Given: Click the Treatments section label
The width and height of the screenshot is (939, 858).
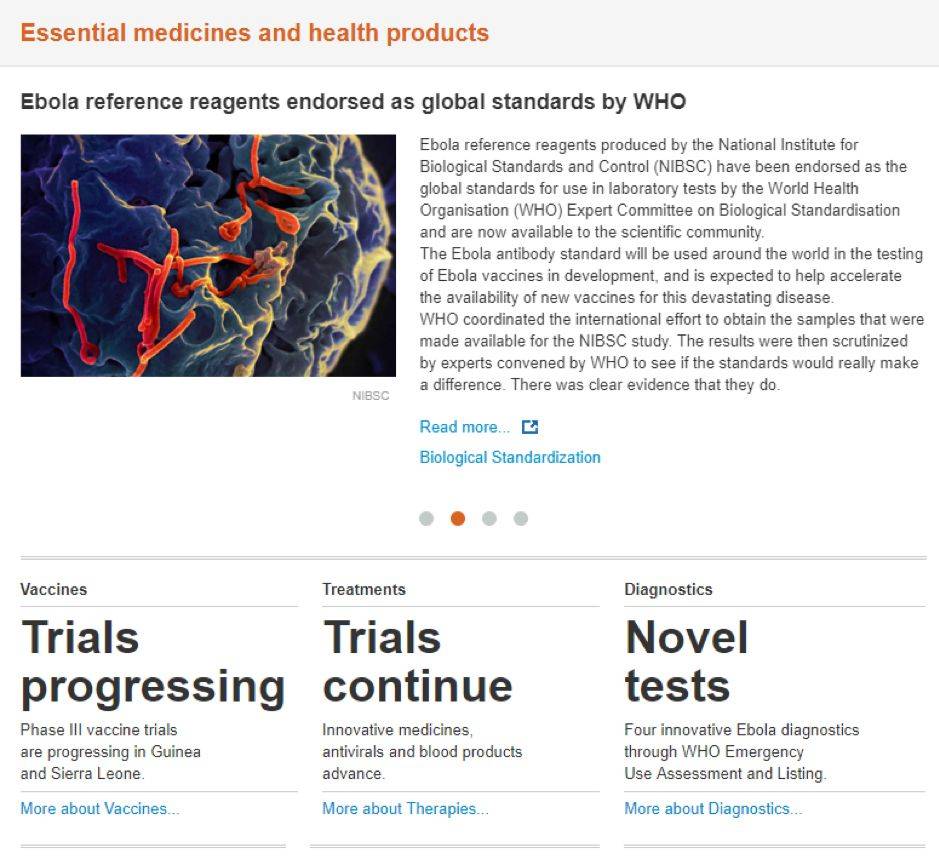Looking at the screenshot, I should click(x=364, y=589).
